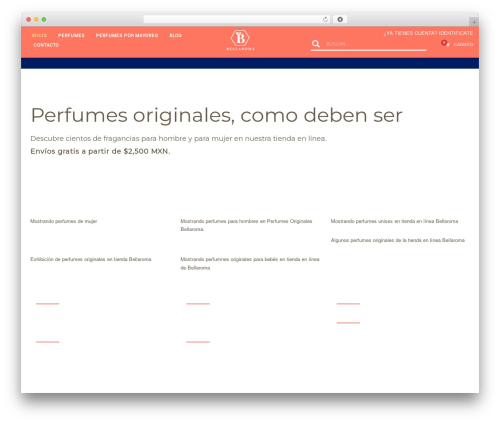Image resolution: width=500 pixels, height=423 pixels.
Task: Click the browser extension button beside address bar
Action: pyautogui.click(x=340, y=19)
